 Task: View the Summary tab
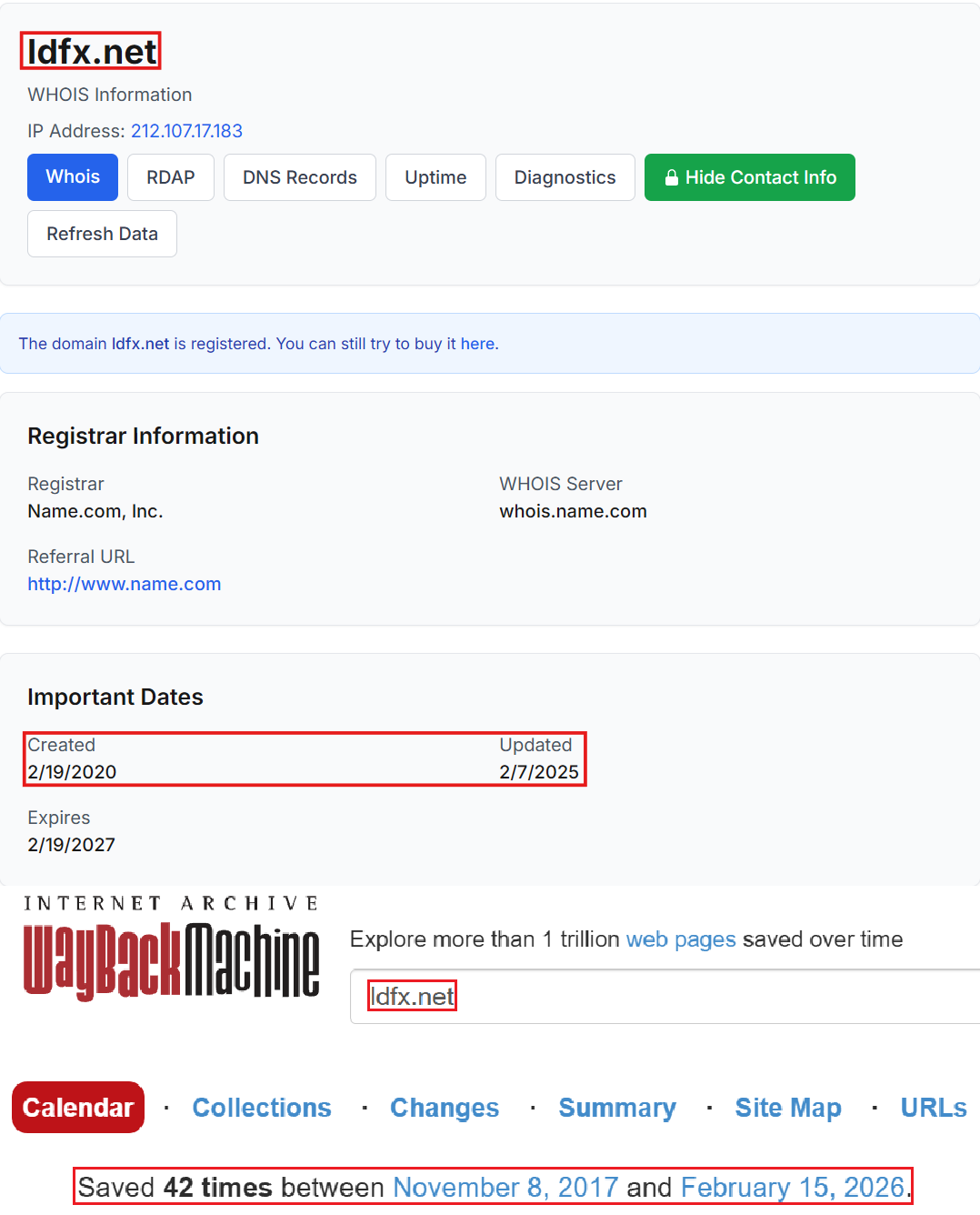616,1108
